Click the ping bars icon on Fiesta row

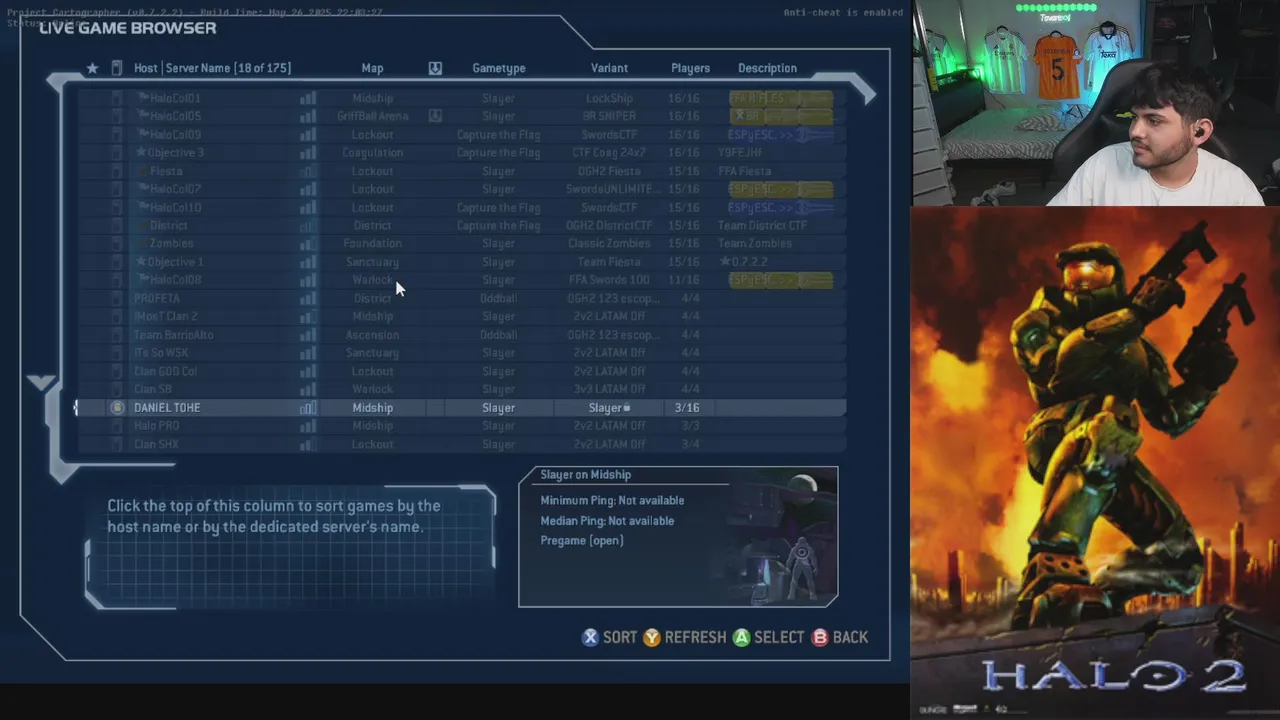pos(308,171)
